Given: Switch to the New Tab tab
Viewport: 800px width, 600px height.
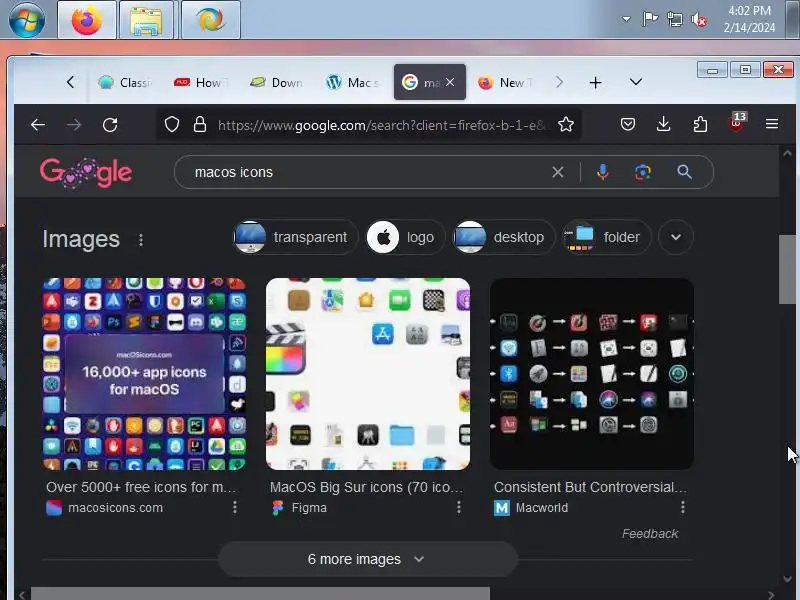Looking at the screenshot, I should [x=505, y=82].
